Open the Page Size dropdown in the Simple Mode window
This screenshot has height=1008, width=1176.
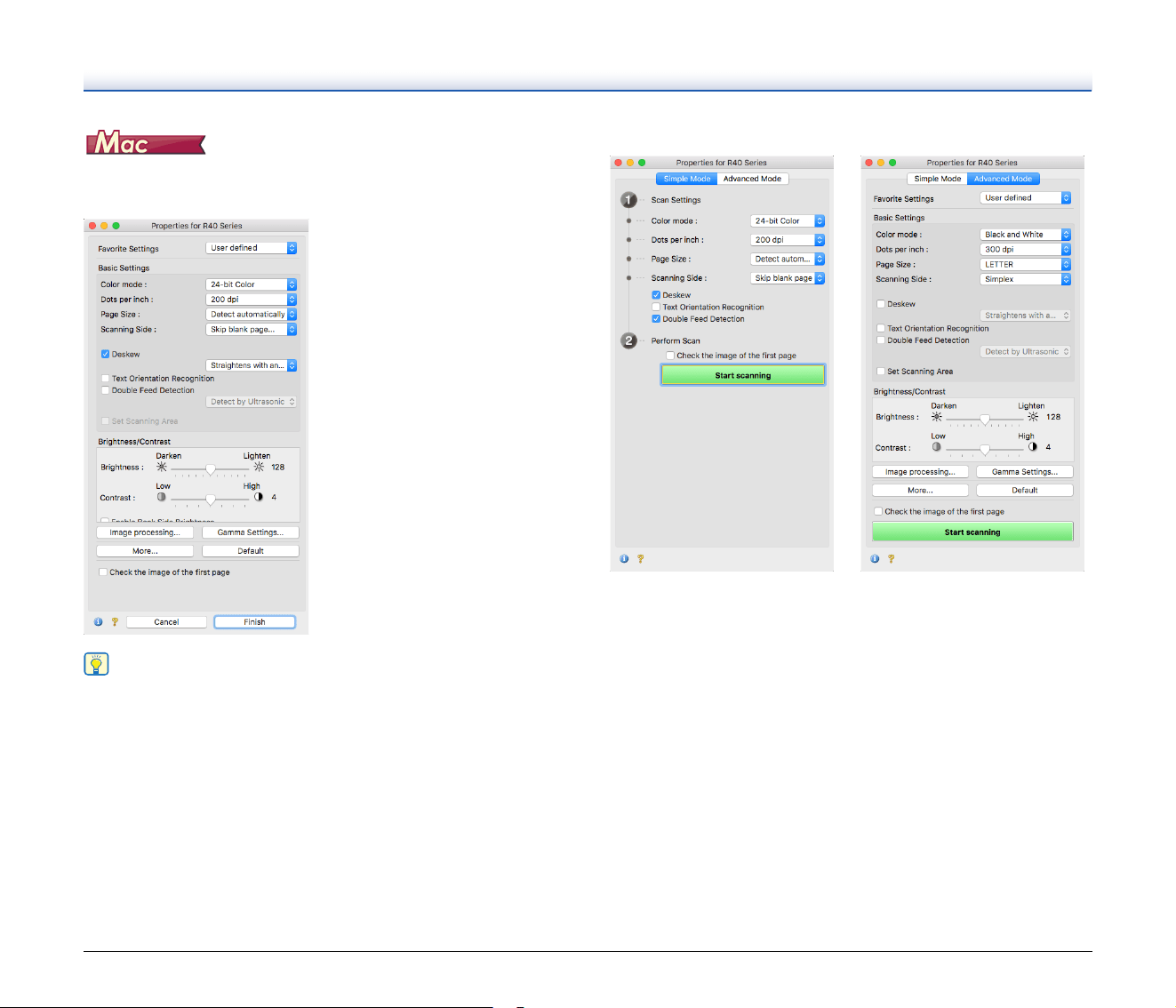click(788, 260)
